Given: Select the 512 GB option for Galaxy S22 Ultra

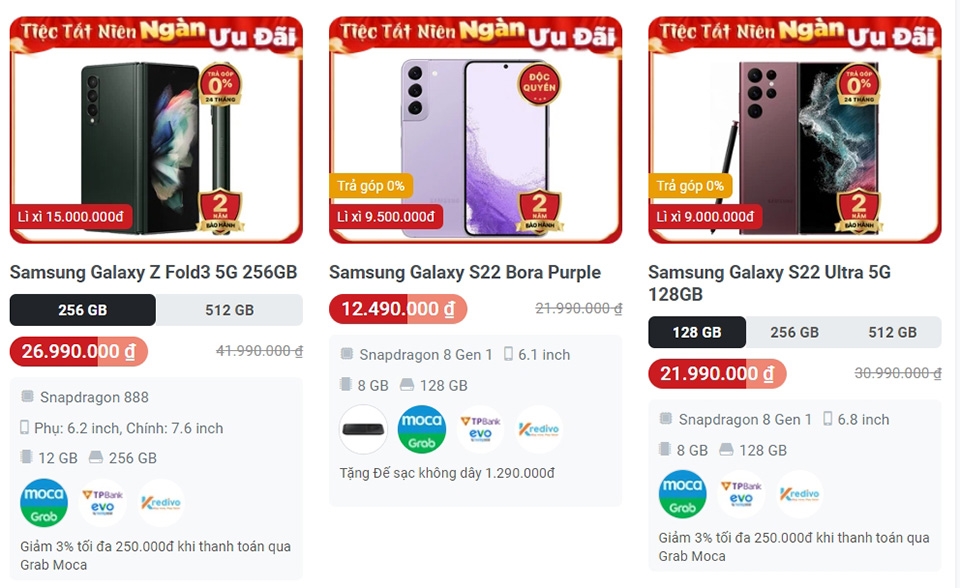Looking at the screenshot, I should click(x=899, y=332).
